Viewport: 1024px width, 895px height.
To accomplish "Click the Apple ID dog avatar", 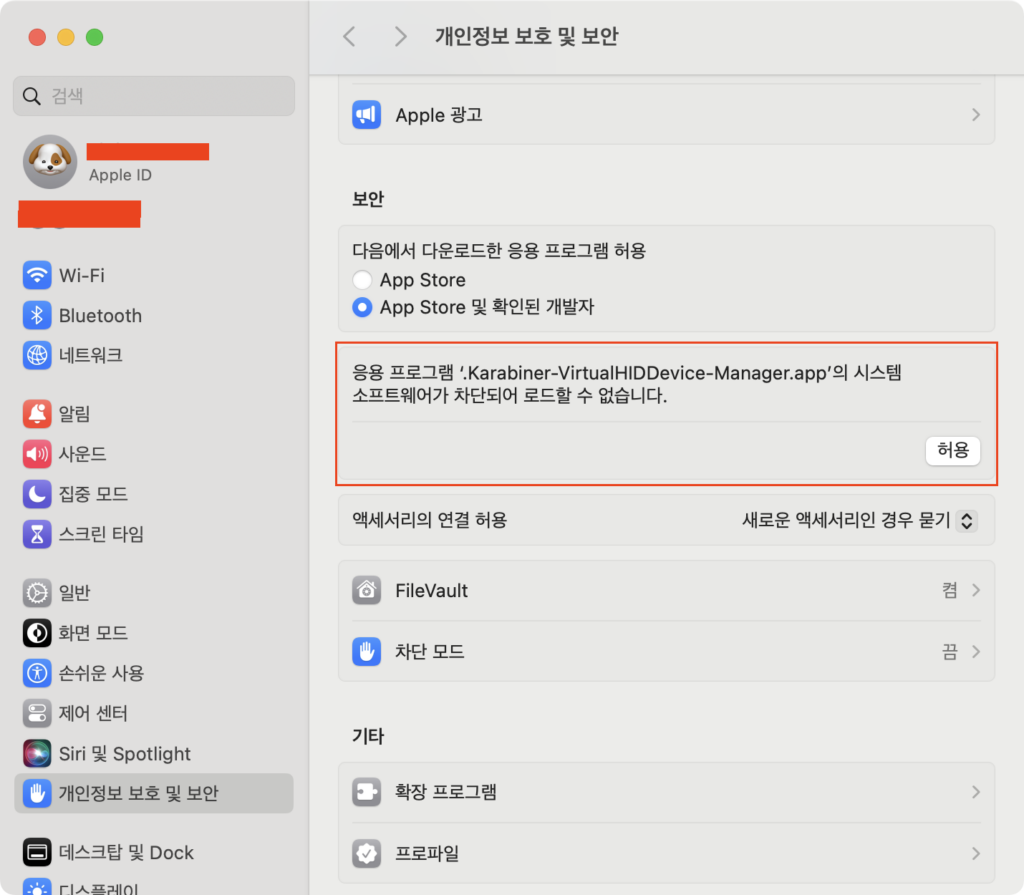I will pyautogui.click(x=50, y=161).
